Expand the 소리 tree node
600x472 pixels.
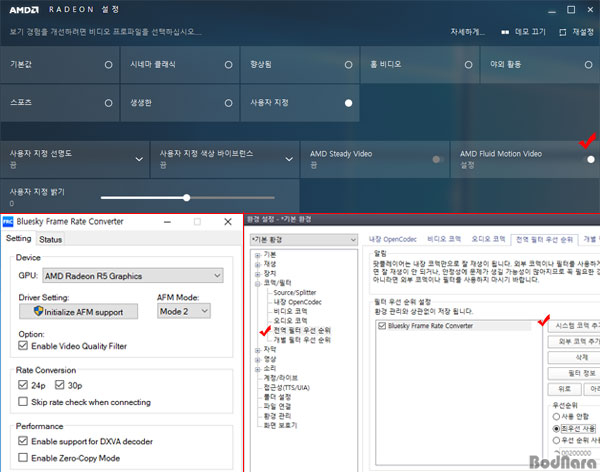[x=258, y=369]
